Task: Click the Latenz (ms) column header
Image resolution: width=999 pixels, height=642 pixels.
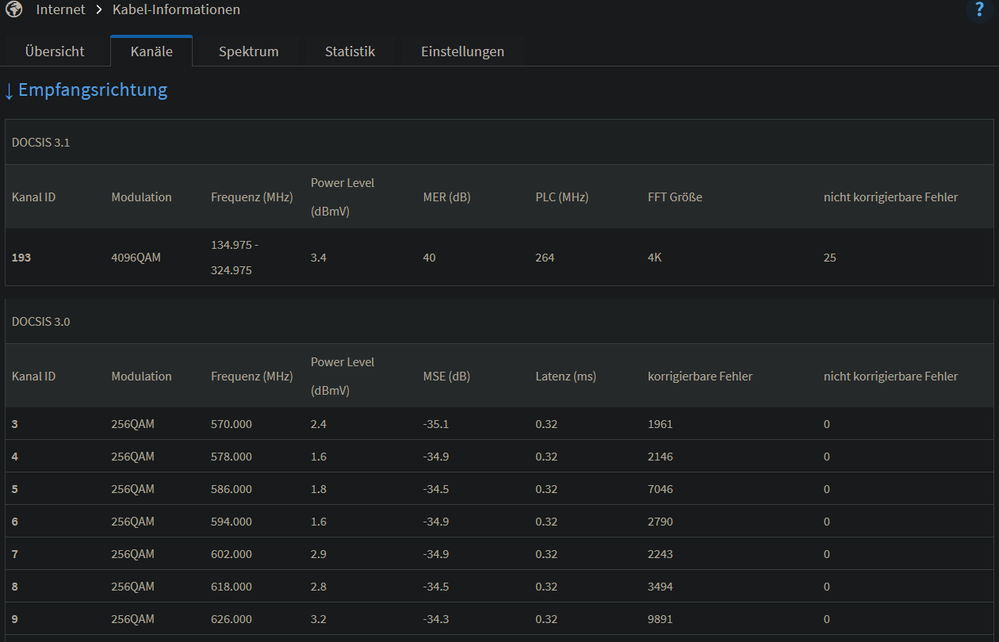Action: pos(566,376)
